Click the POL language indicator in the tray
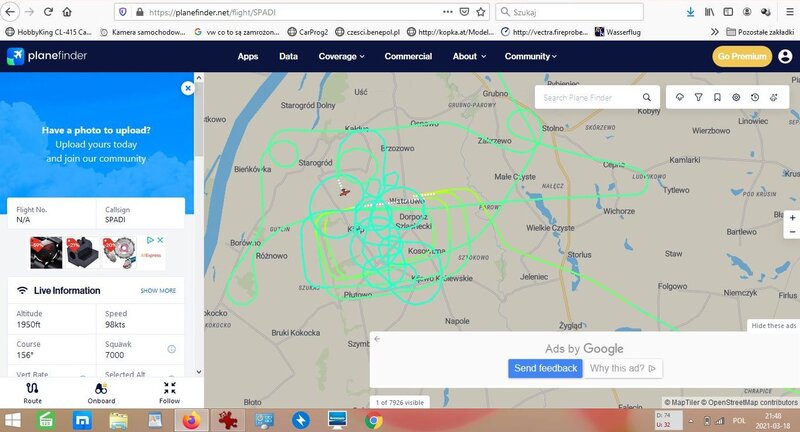 coord(739,421)
